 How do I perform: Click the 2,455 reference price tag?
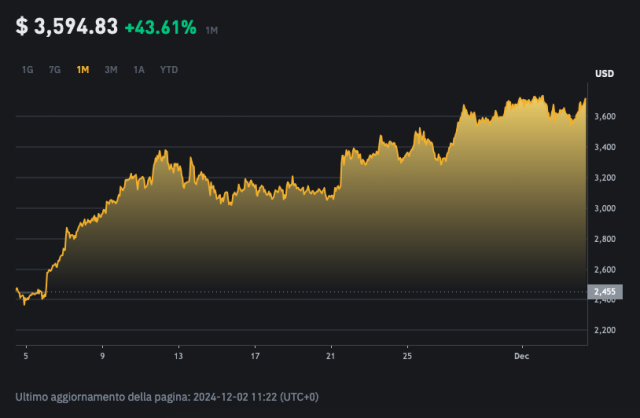pyautogui.click(x=605, y=292)
